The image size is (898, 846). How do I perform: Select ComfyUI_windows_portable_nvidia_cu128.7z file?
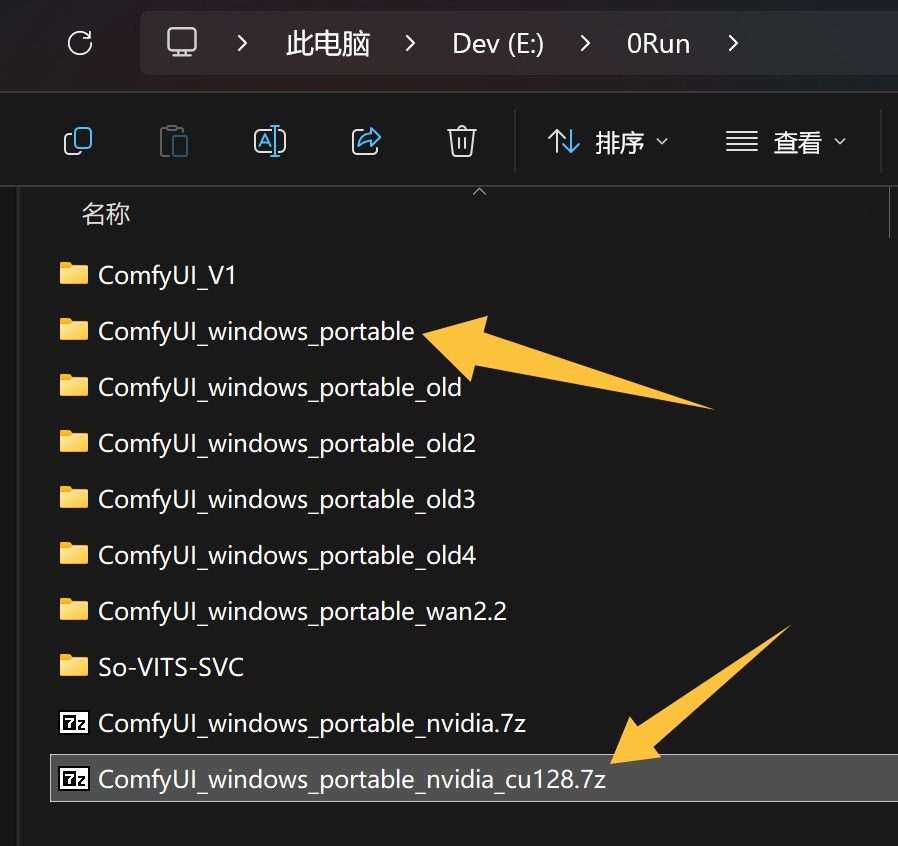(351, 779)
